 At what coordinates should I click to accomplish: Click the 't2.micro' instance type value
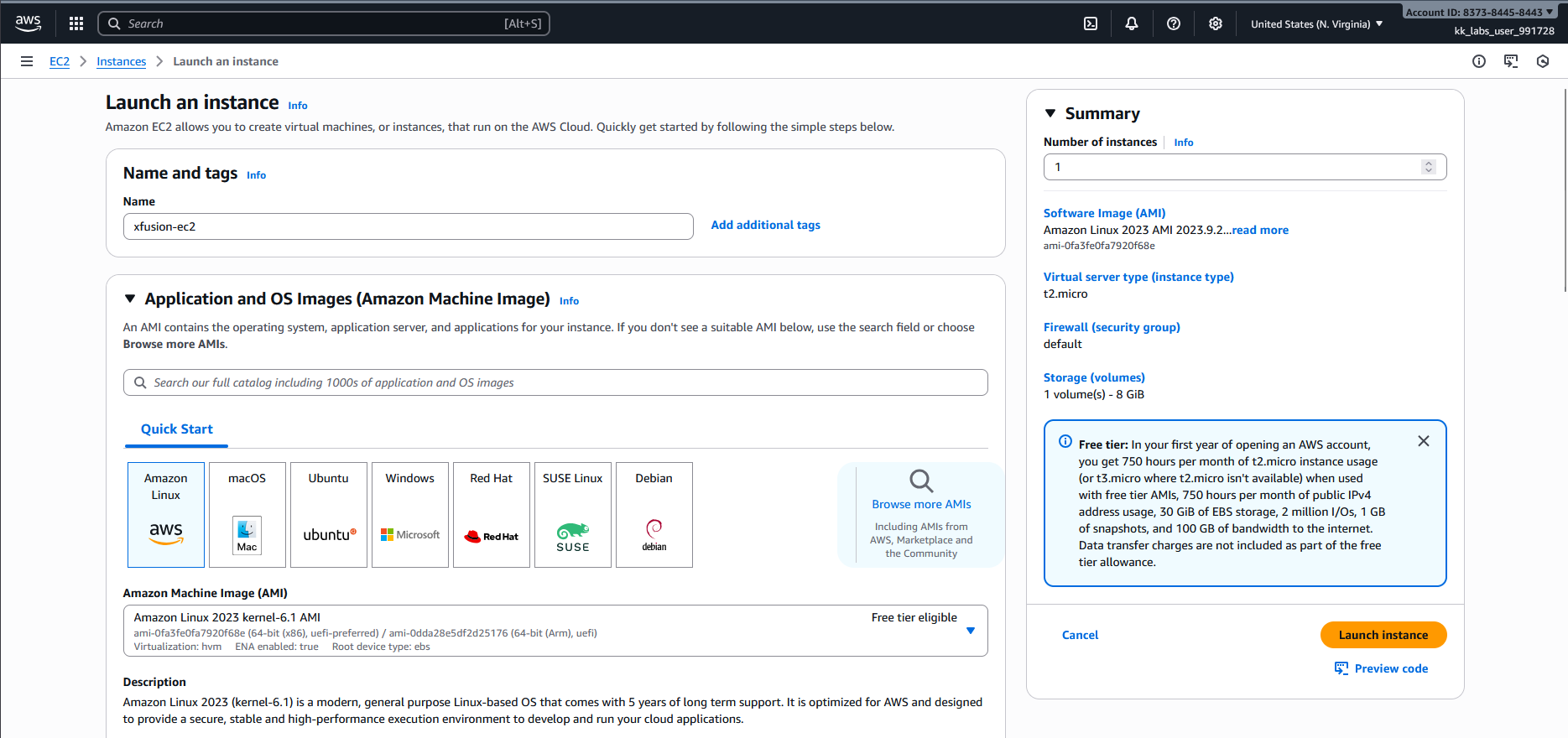click(x=1065, y=294)
